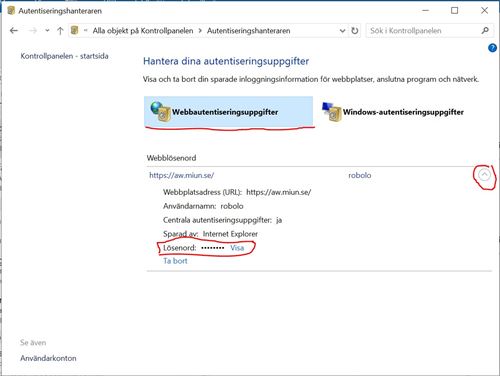Maximize the Autentiseringshanteraren window

click(x=454, y=11)
